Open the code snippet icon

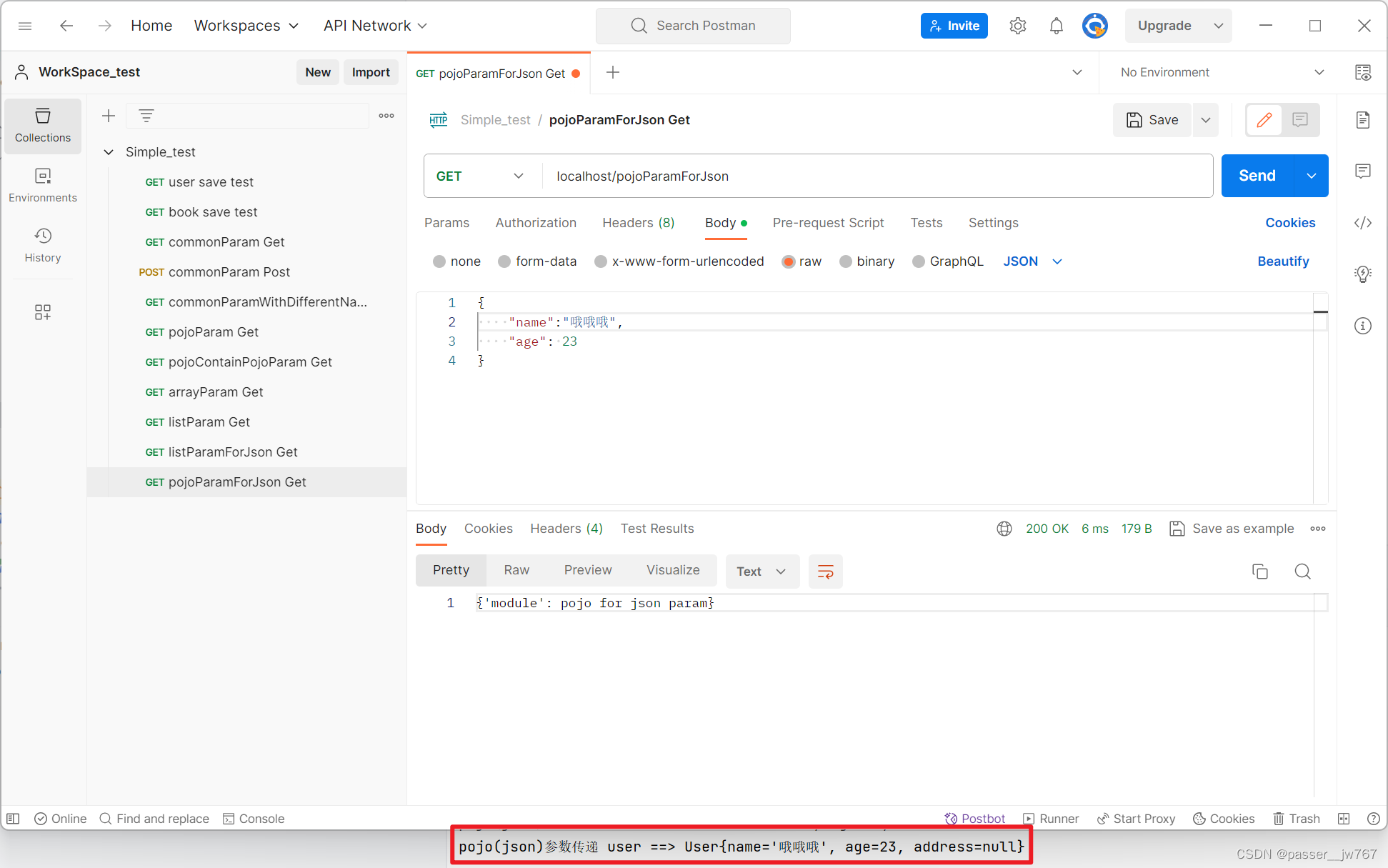pos(1363,223)
